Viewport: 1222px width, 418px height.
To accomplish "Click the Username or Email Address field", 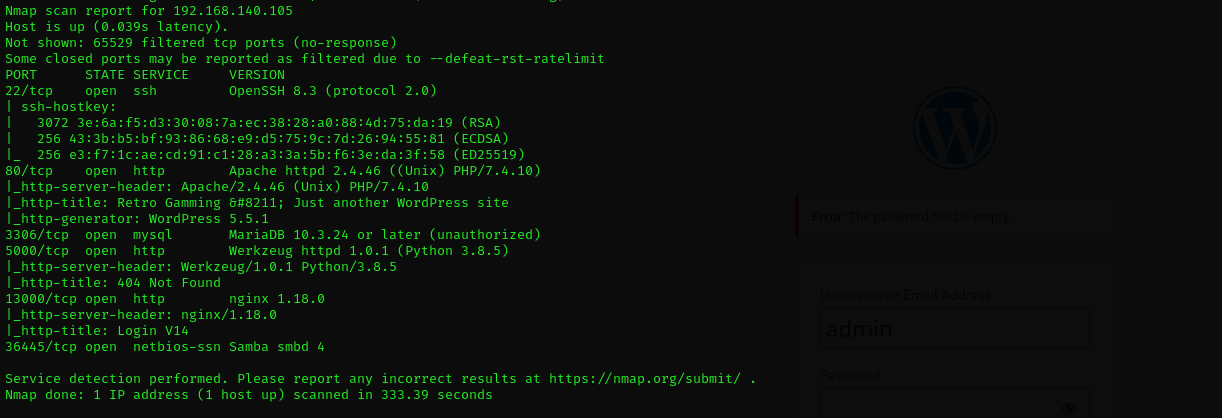I will point(954,329).
